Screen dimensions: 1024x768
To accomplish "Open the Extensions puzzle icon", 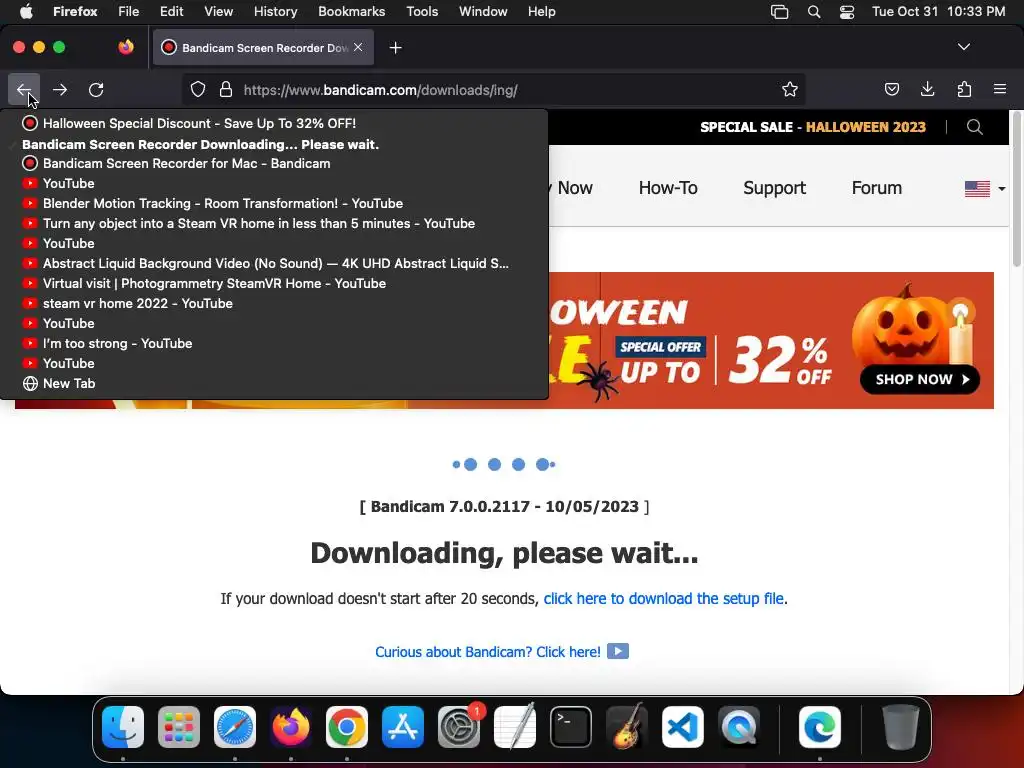I will pos(964,89).
